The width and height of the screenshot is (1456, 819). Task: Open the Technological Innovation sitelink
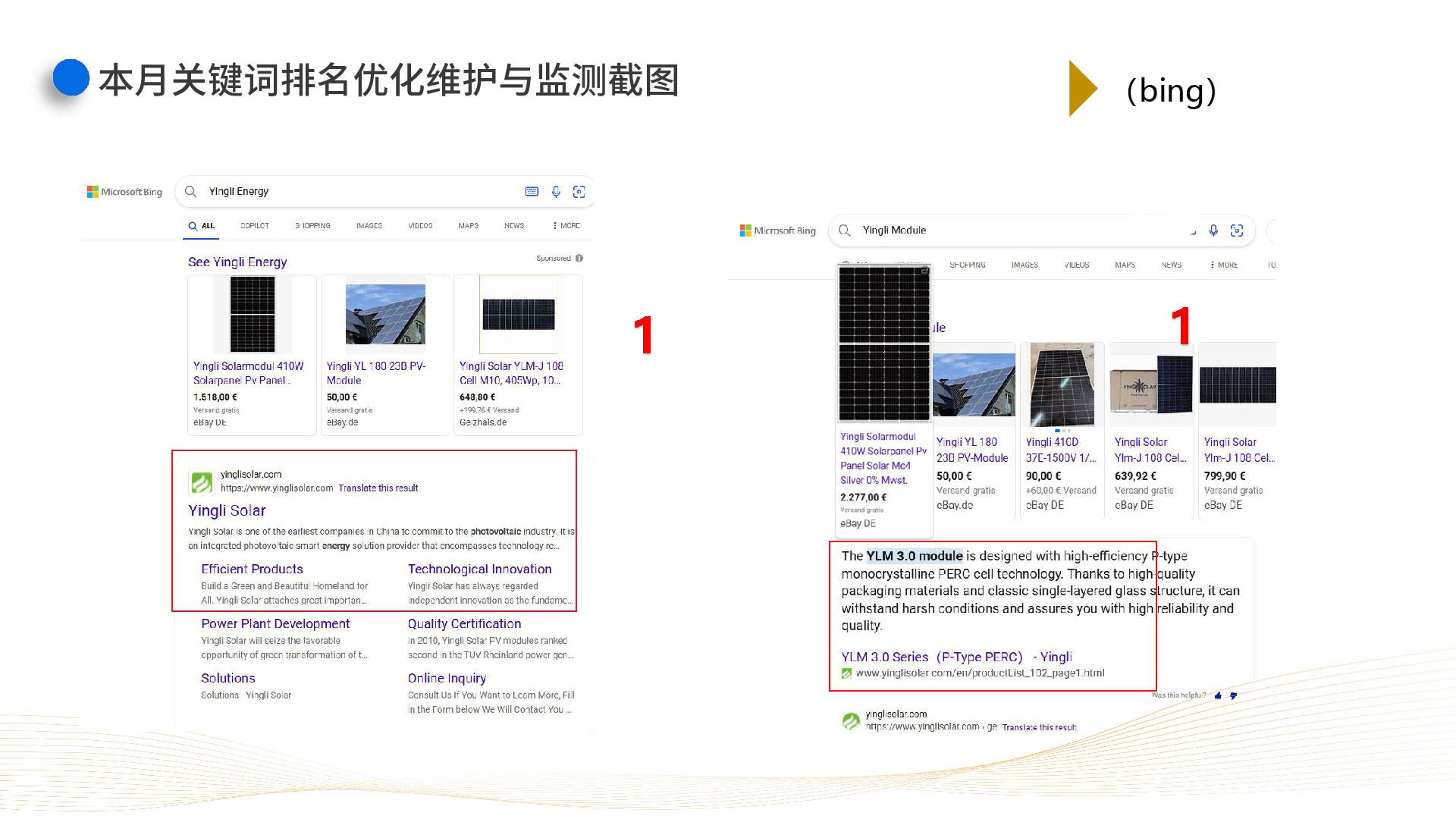point(480,570)
